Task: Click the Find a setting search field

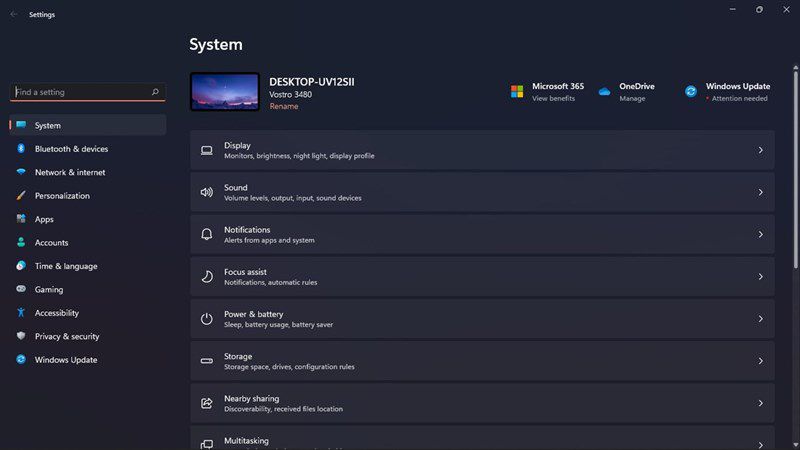Action: (x=88, y=92)
